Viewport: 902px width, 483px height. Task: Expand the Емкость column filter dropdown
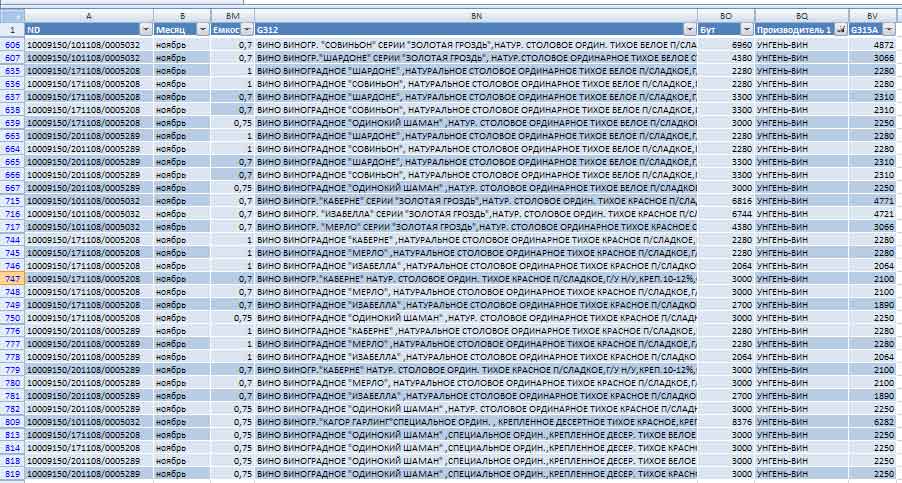click(245, 32)
